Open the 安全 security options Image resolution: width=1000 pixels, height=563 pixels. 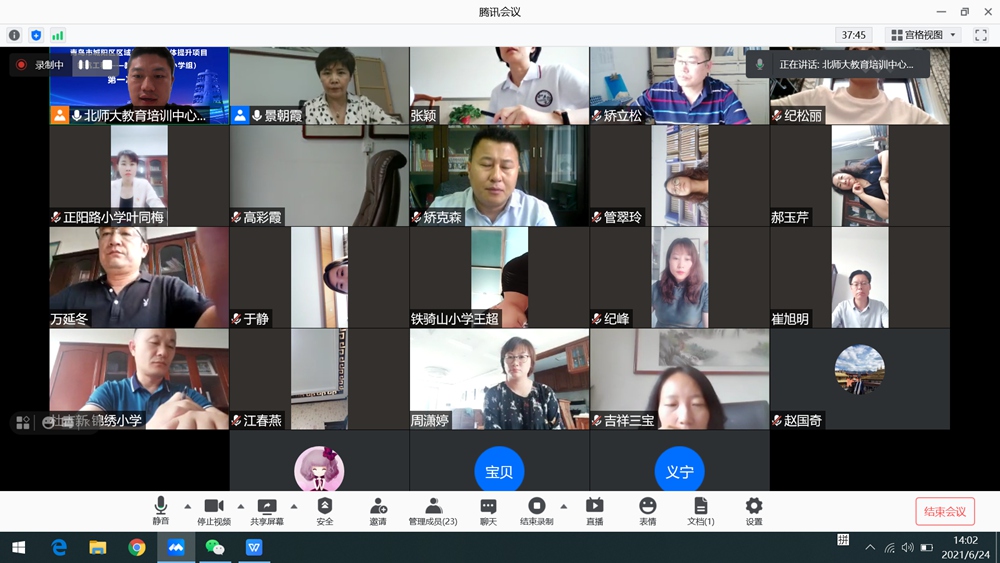(325, 511)
